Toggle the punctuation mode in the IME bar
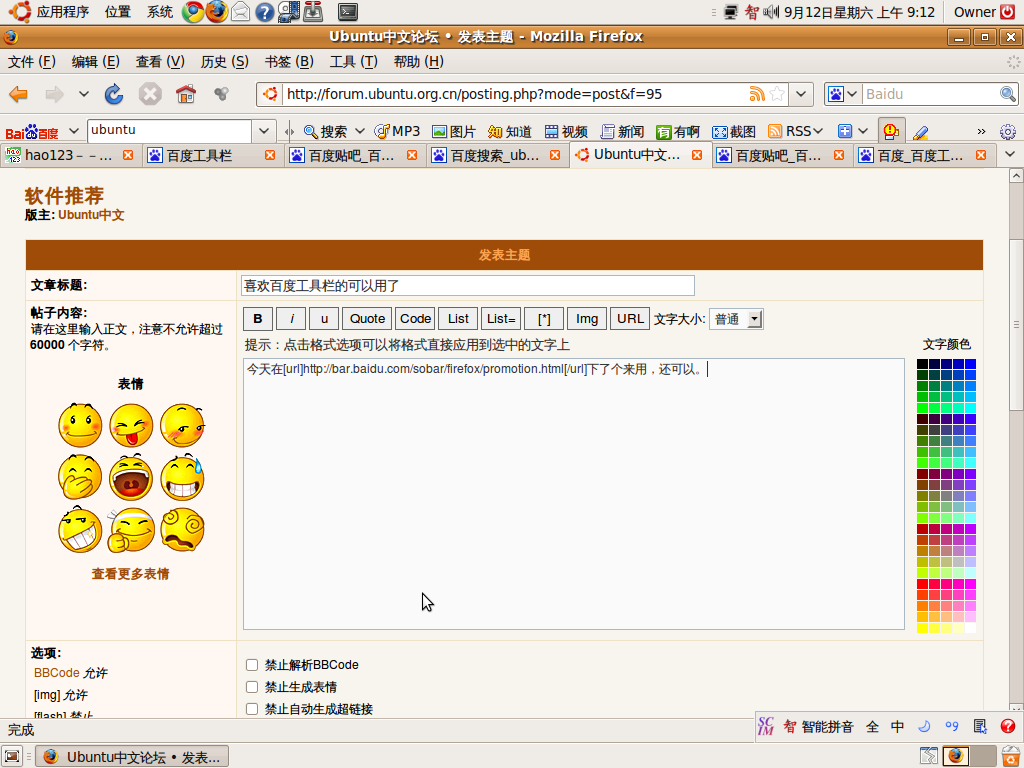 click(x=952, y=726)
